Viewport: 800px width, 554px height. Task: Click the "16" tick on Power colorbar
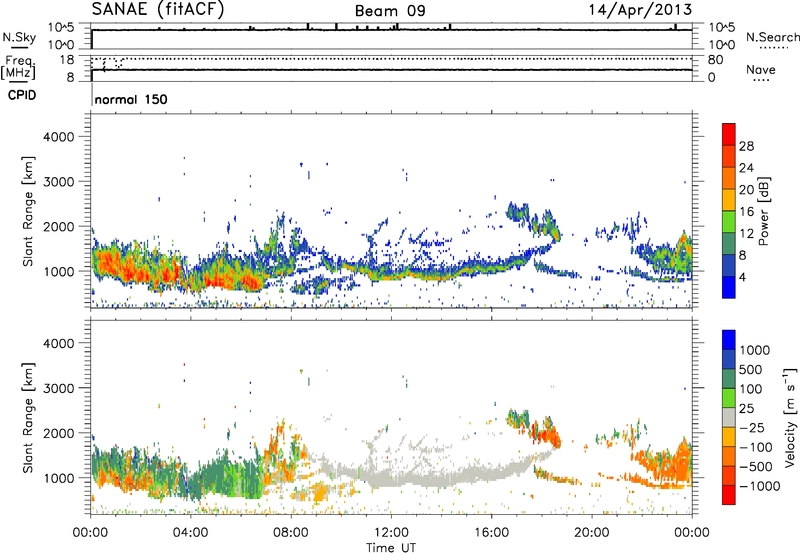click(746, 212)
